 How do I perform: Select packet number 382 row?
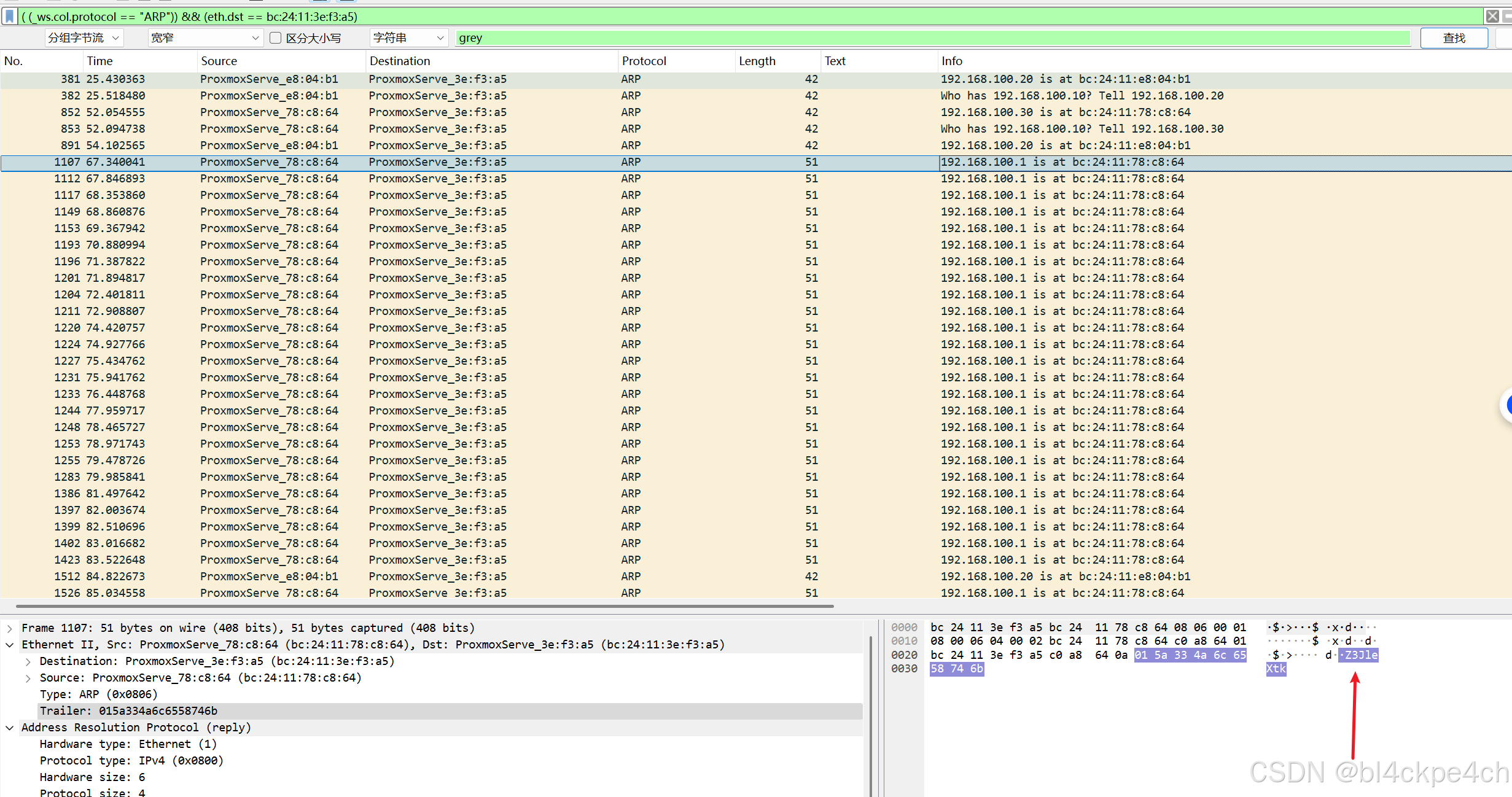point(430,96)
